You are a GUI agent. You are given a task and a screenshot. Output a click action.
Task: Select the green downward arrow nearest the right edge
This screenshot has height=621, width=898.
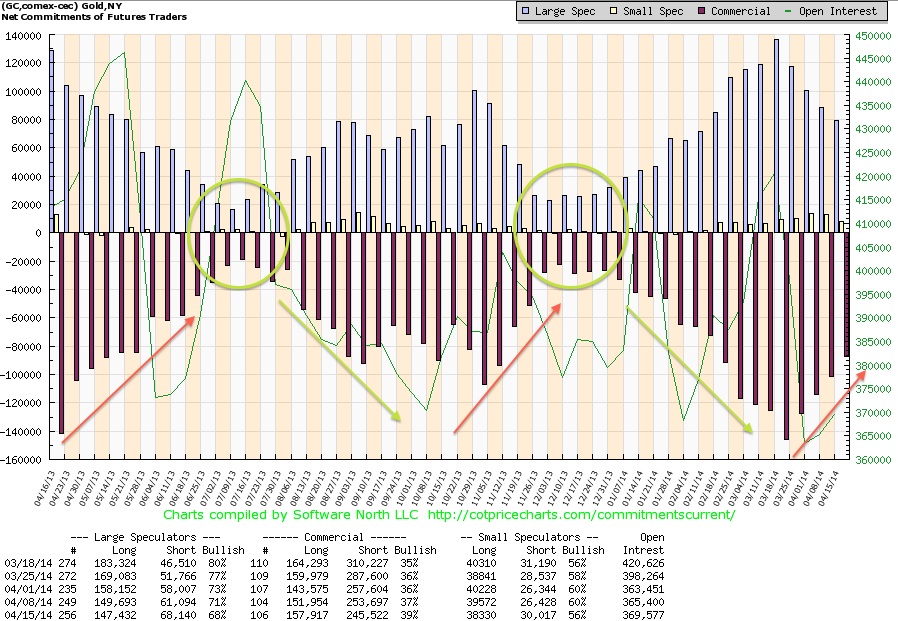(690, 370)
